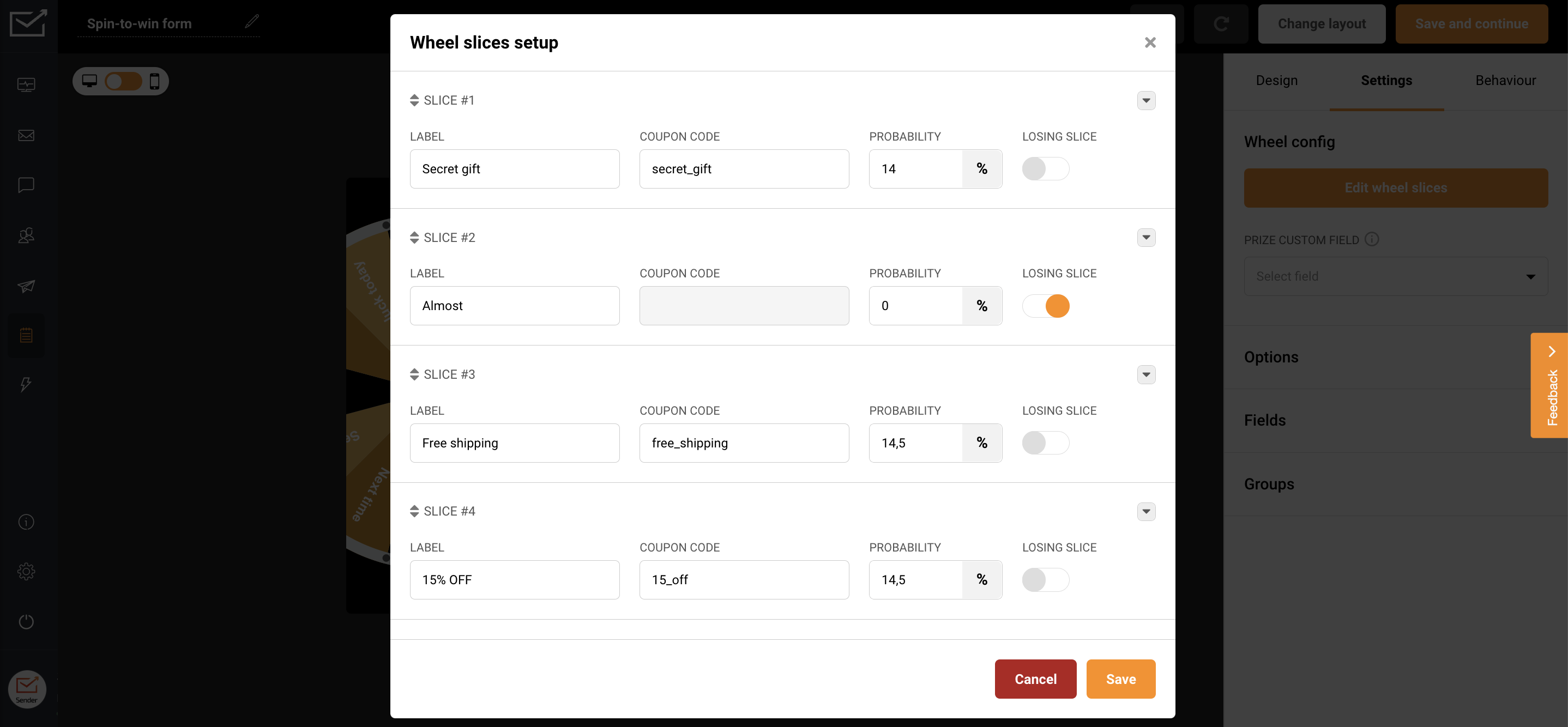
Task: Click the Slice #2 label field 'Almost'
Action: coord(514,306)
